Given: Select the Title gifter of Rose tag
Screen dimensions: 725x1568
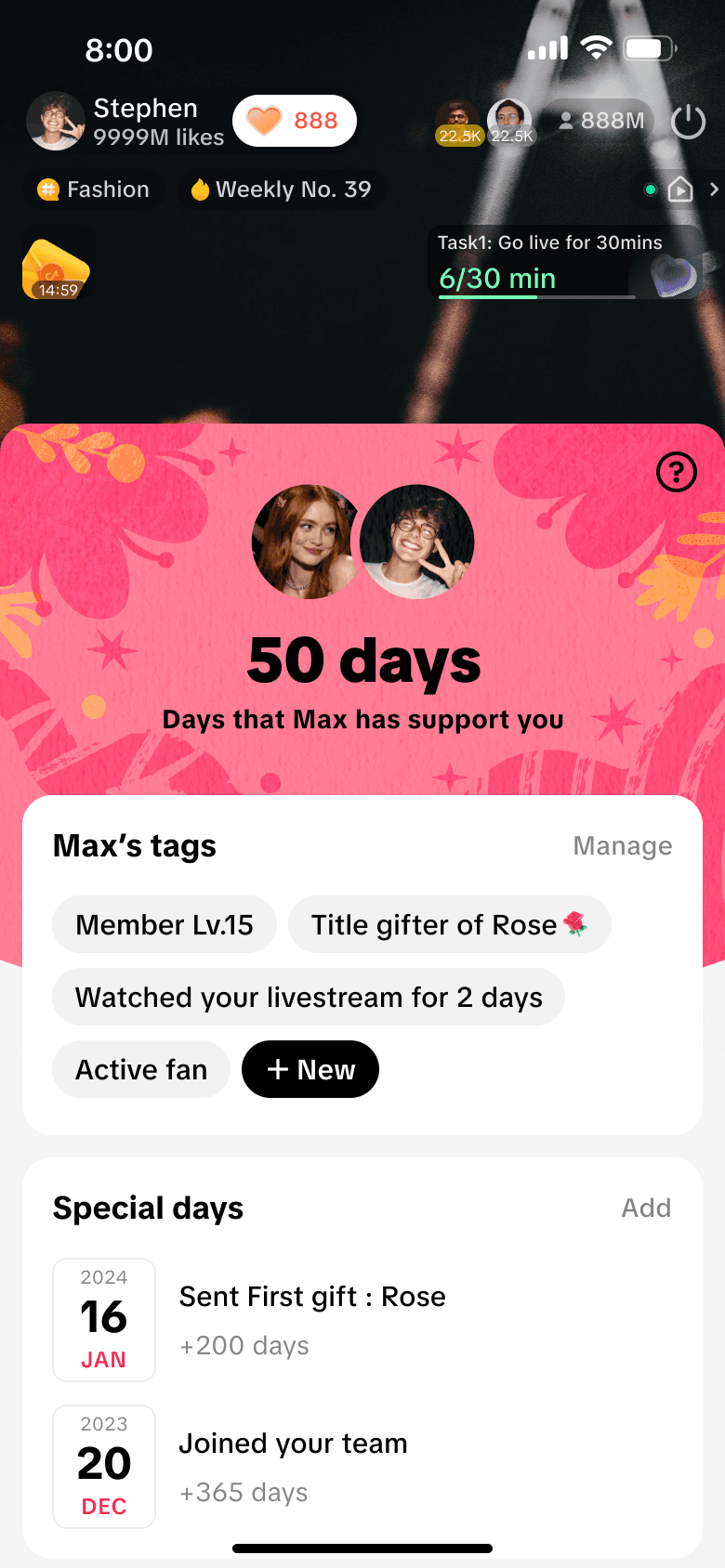Looking at the screenshot, I should 450,924.
